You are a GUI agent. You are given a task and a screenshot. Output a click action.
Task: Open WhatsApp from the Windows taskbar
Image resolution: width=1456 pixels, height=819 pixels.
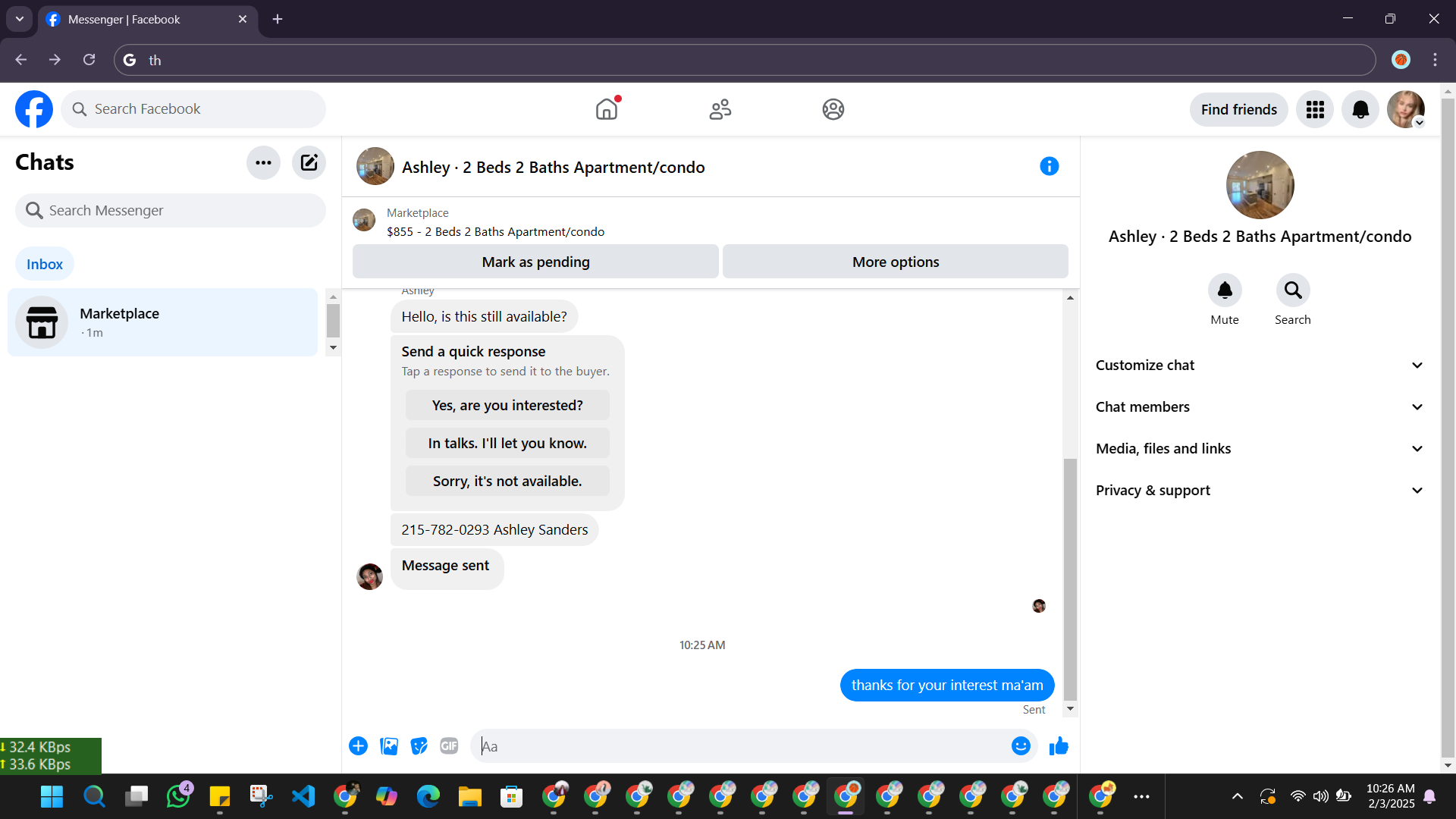point(178,796)
